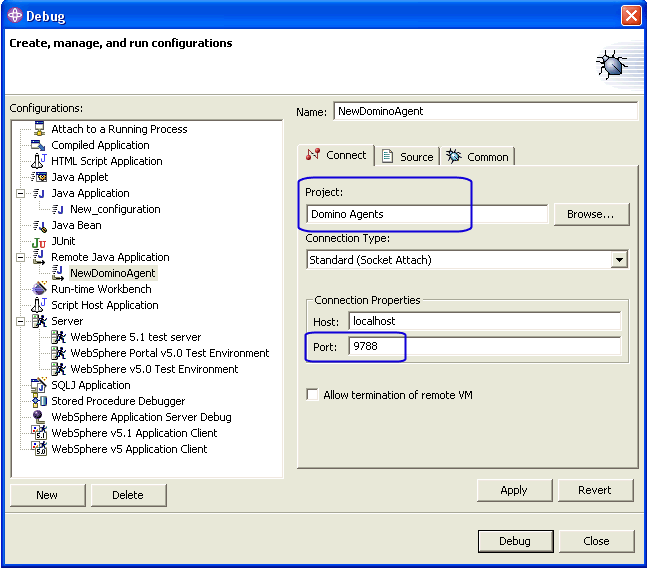Select WebSphere Application Server Debug entry
Image resolution: width=647 pixels, height=568 pixels.
click(141, 417)
